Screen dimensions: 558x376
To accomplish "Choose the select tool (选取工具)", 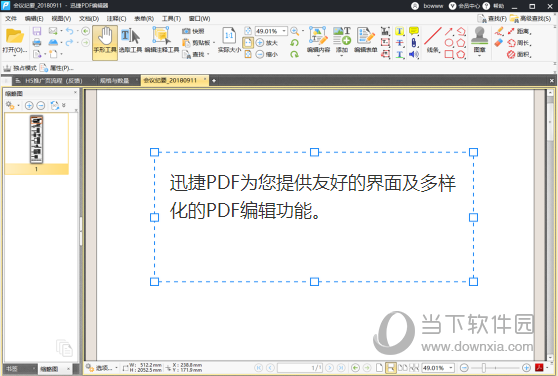I will point(130,41).
